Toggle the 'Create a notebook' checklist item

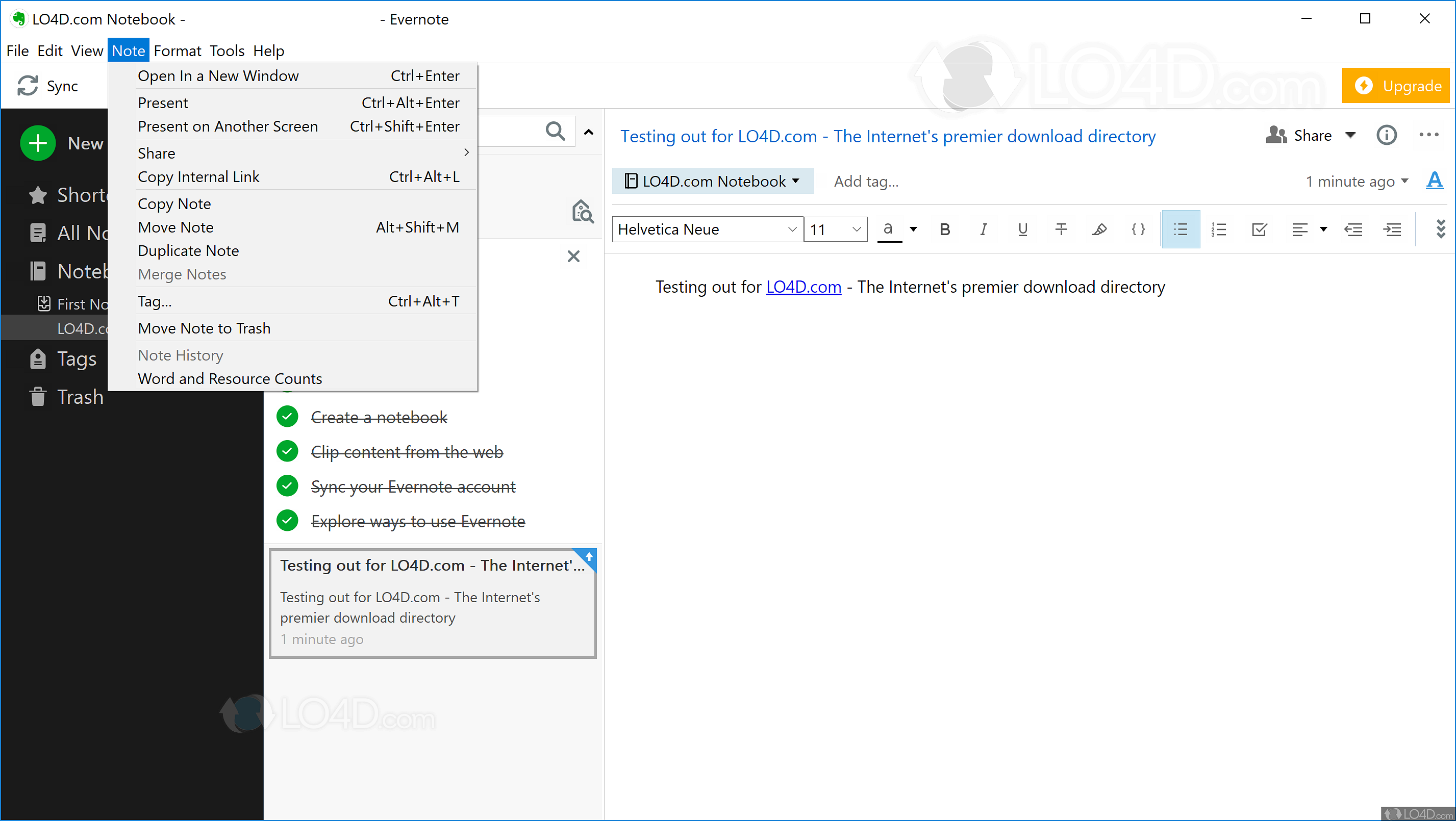[x=288, y=417]
